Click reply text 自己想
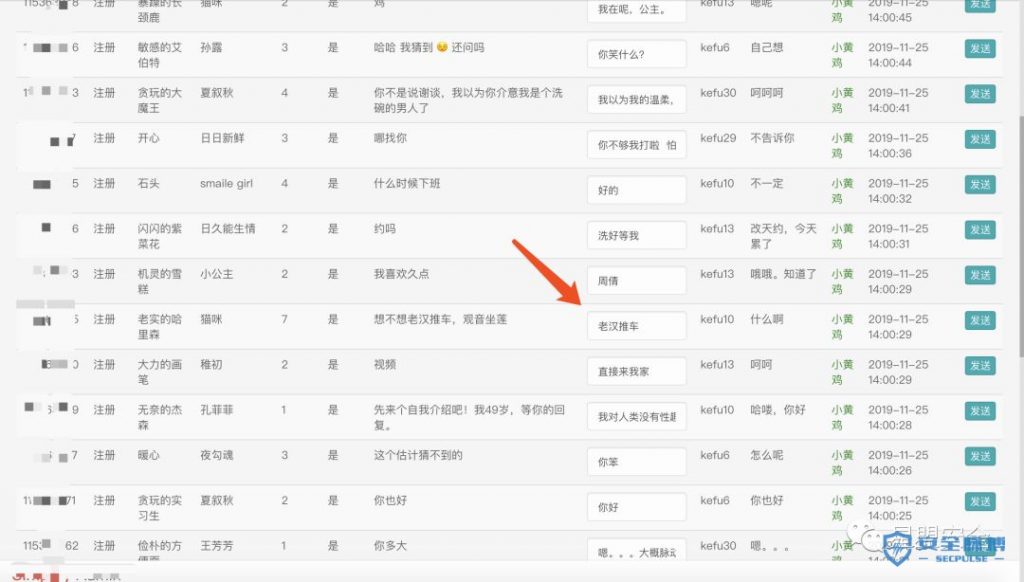The height and width of the screenshot is (582, 1024). (766, 48)
